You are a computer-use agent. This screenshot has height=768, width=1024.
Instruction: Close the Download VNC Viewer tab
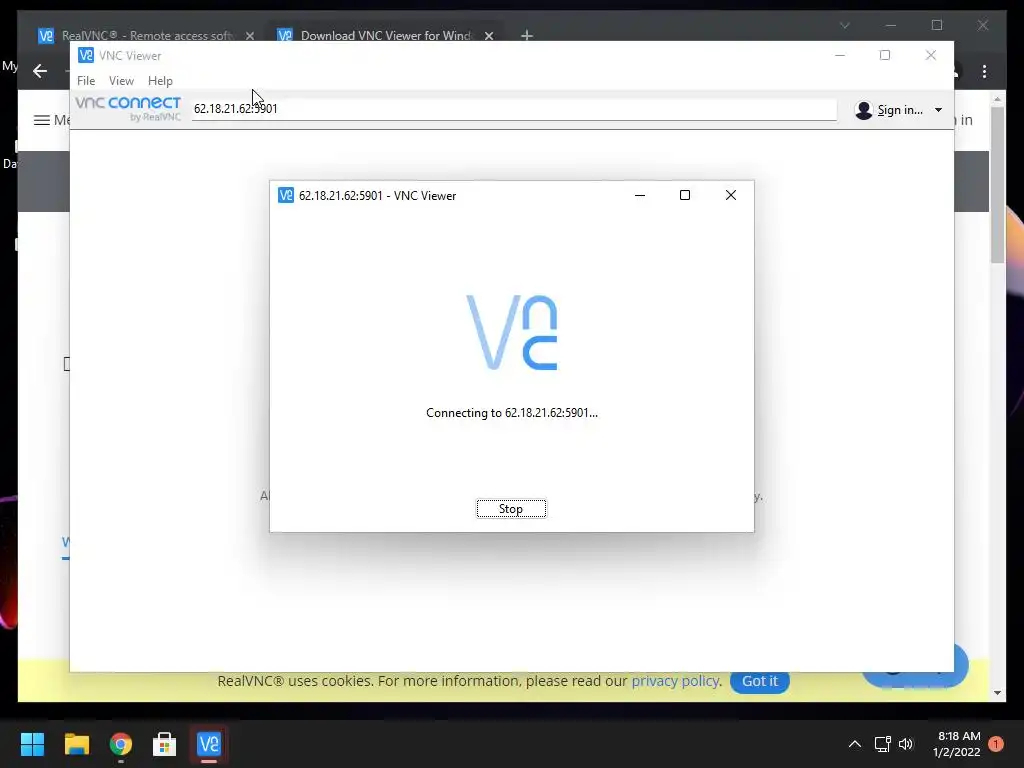(488, 36)
